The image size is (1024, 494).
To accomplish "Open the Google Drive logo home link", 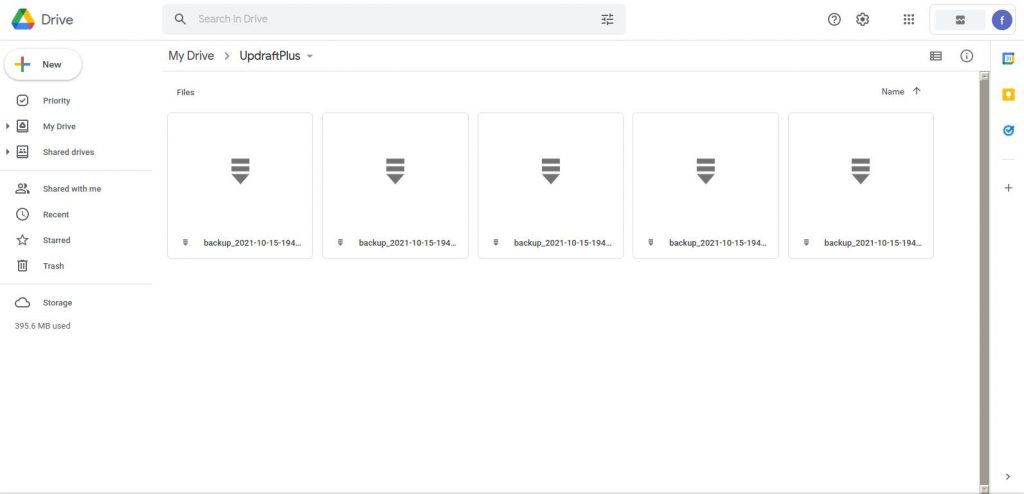I will click(42, 20).
